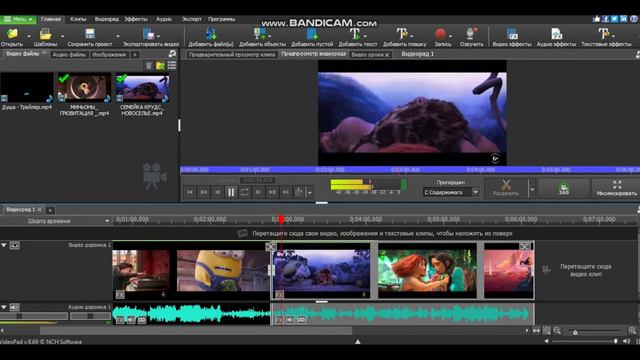This screenshot has width=640, height=360.
Task: Toggle mute icon on second audio clip
Action: coord(290,320)
